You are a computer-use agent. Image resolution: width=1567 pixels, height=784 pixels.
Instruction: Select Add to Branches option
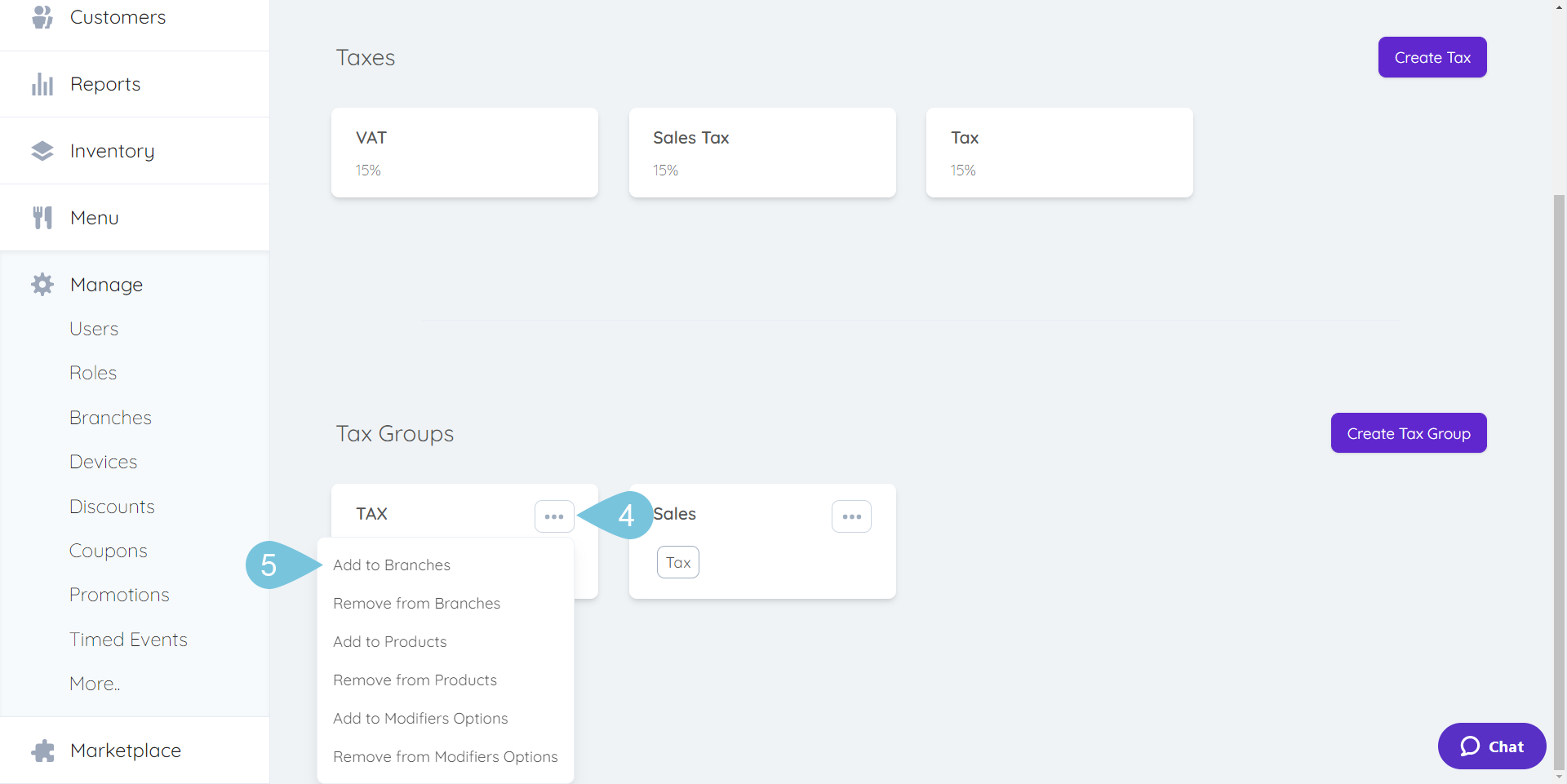392,565
